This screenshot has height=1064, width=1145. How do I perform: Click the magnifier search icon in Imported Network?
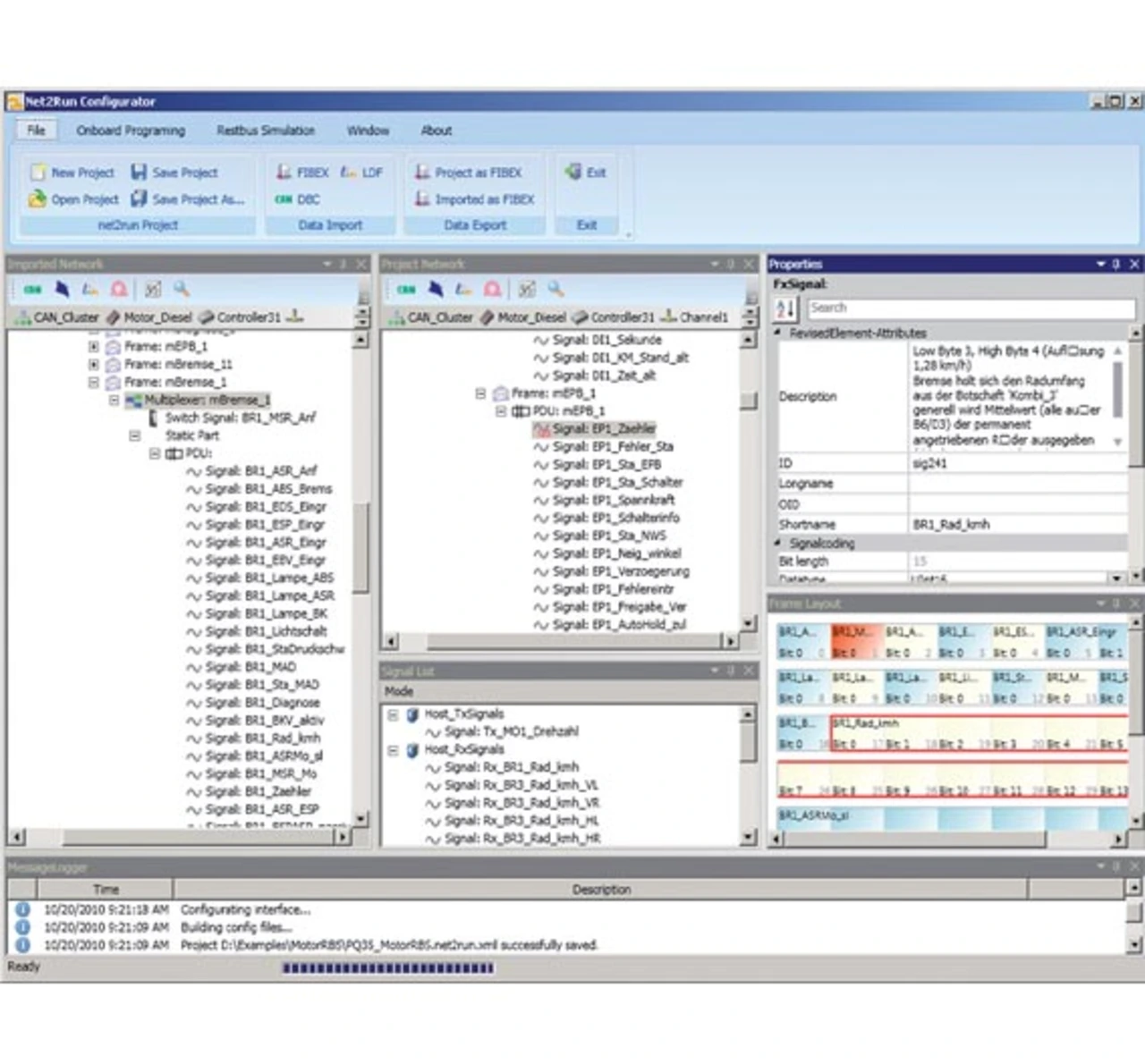click(182, 289)
